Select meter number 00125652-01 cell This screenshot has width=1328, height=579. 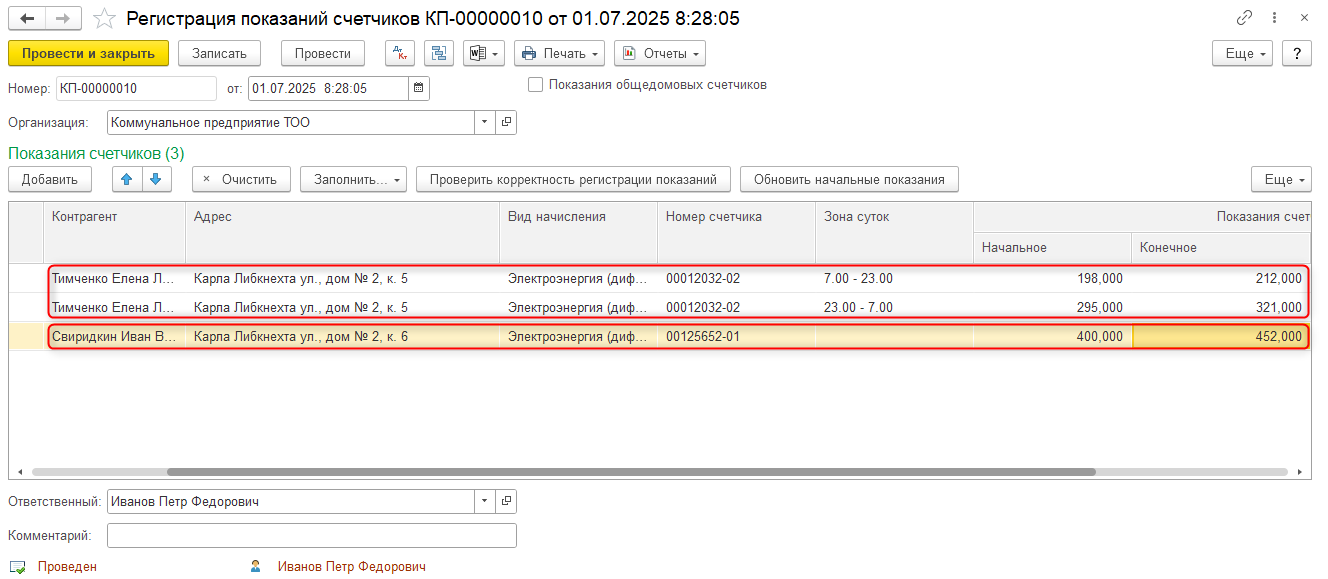pos(736,337)
